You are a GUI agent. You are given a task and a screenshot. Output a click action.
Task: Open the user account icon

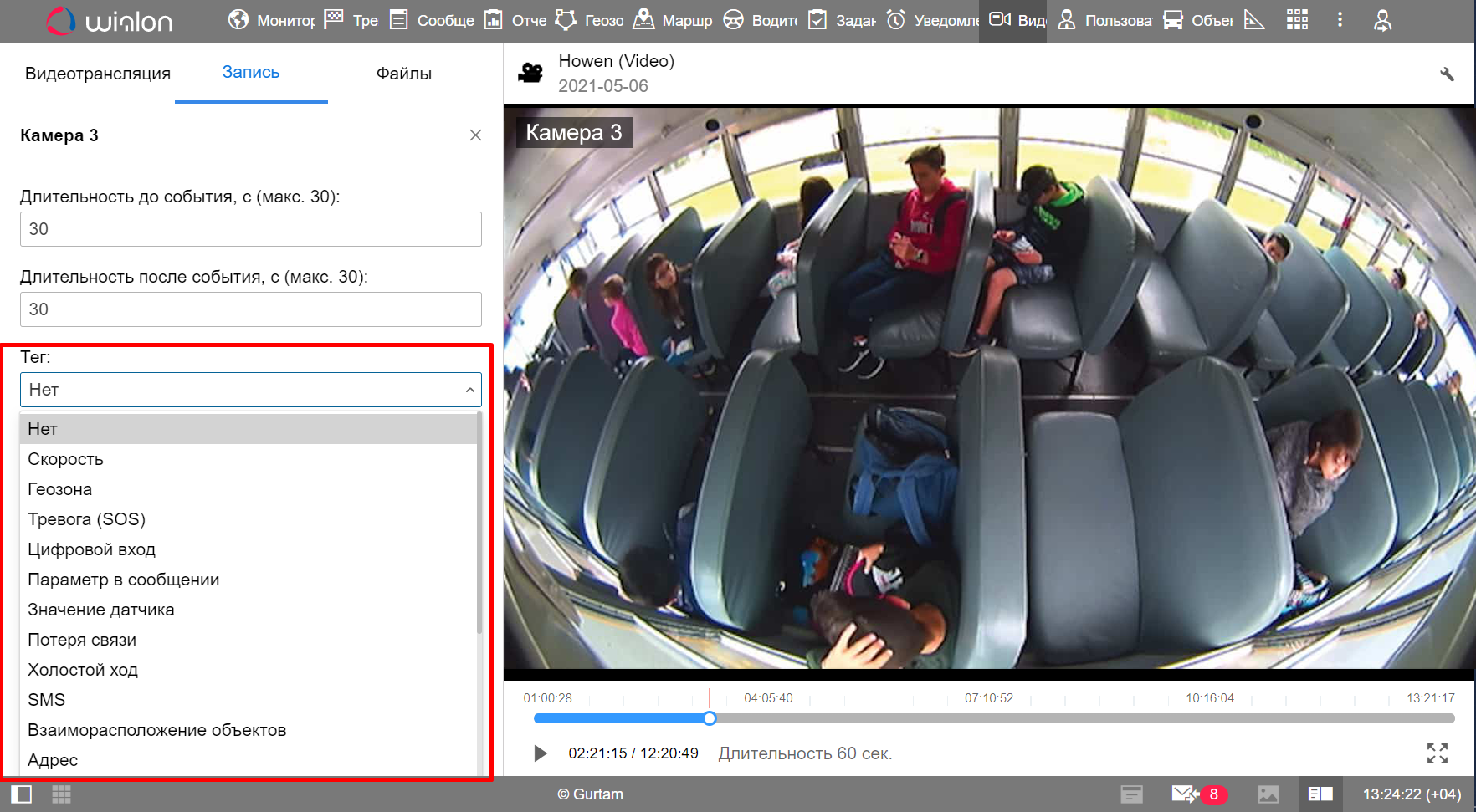[x=1382, y=20]
